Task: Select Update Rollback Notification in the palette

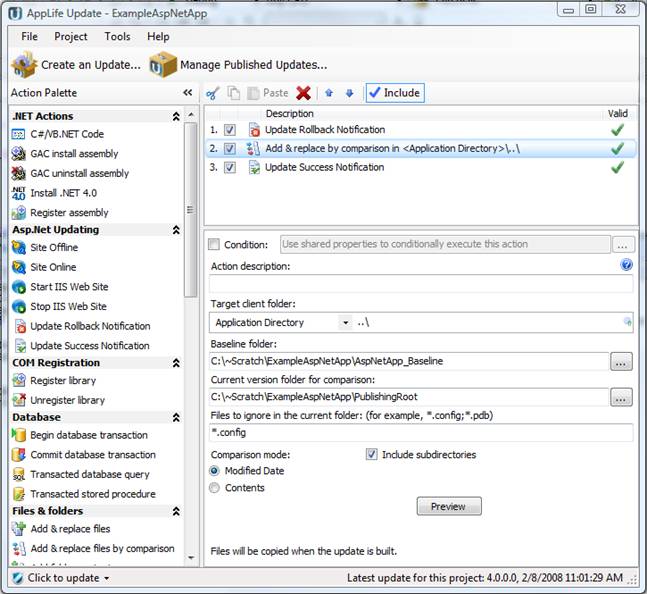Action: pyautogui.click(x=82, y=326)
